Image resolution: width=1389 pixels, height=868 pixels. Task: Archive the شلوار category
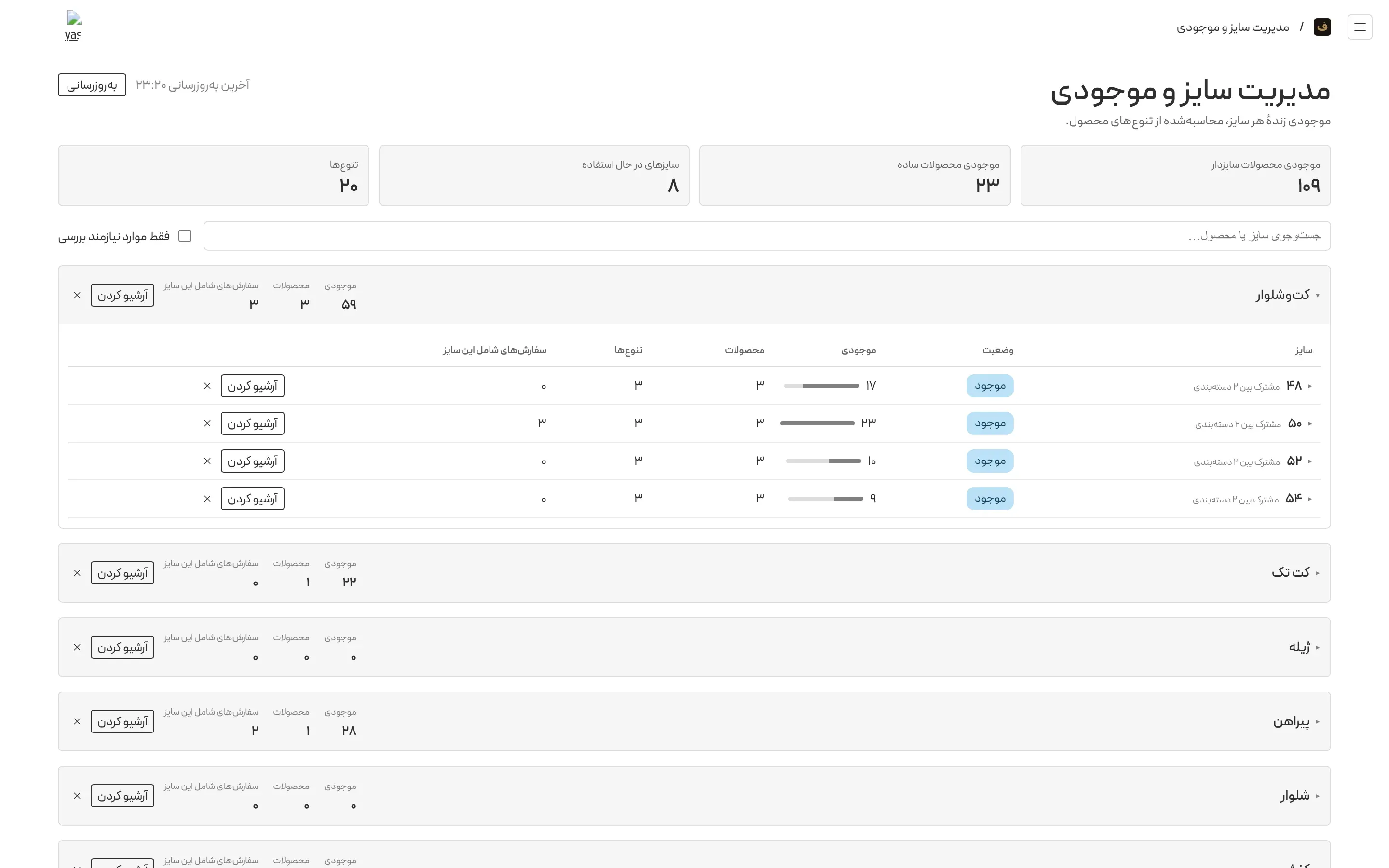[x=122, y=796]
